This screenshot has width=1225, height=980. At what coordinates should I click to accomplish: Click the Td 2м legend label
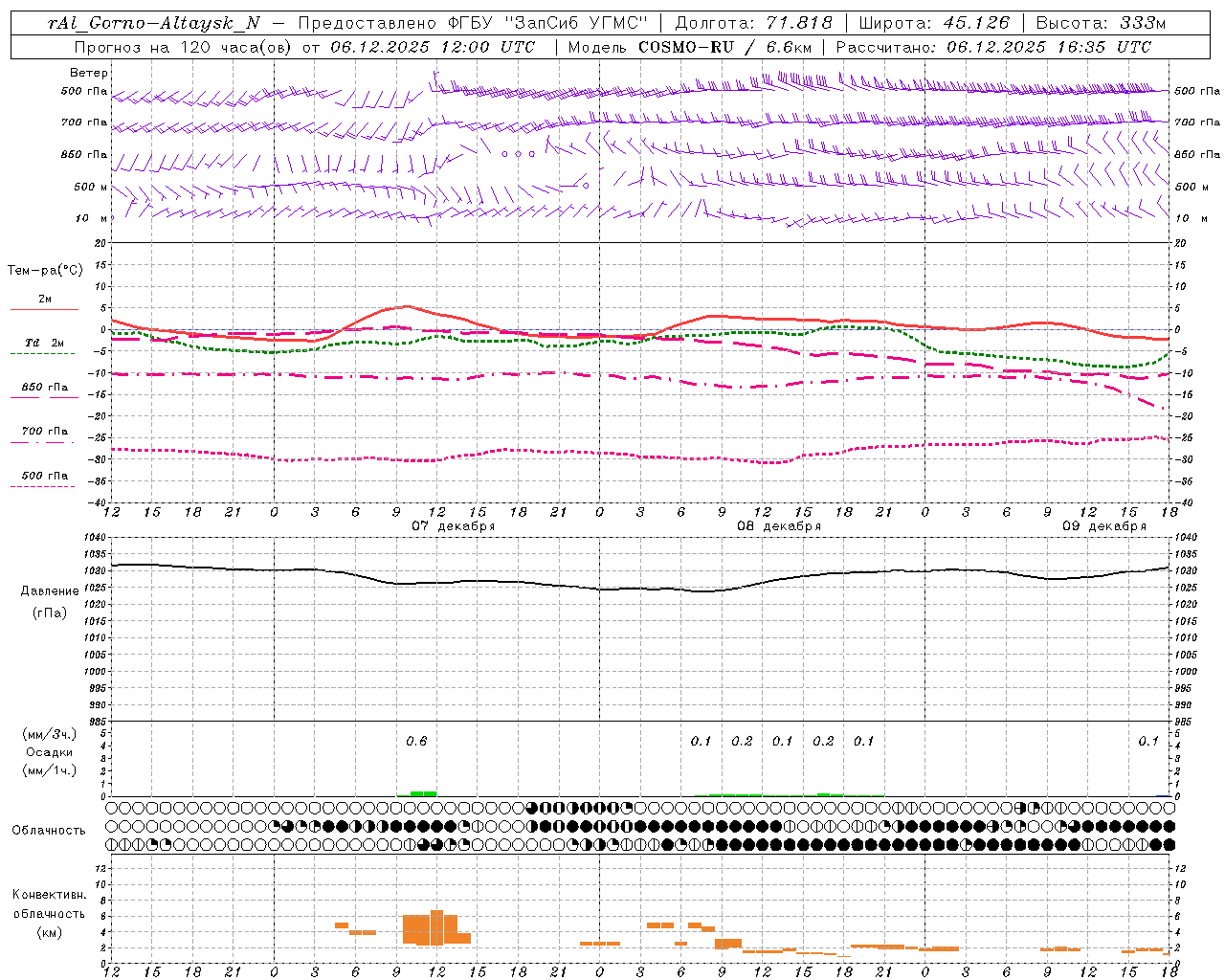click(x=44, y=343)
